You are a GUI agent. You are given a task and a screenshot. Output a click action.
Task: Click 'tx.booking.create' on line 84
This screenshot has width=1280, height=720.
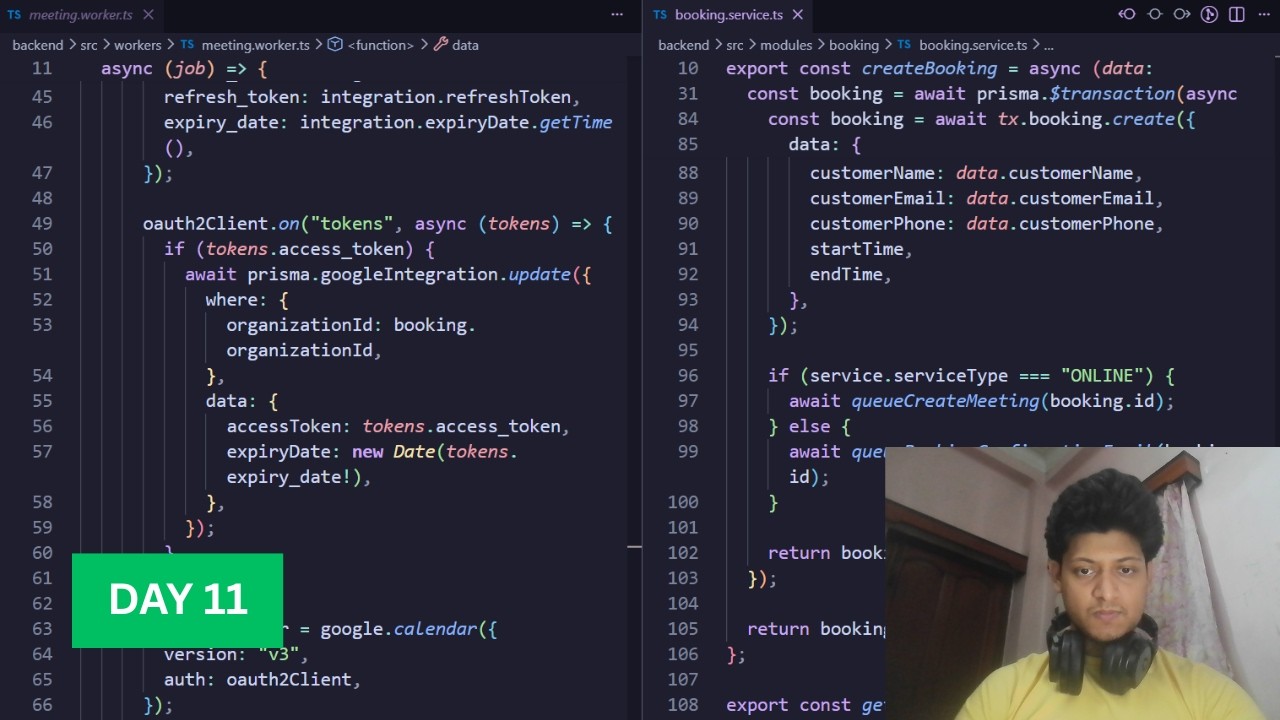(x=1086, y=119)
